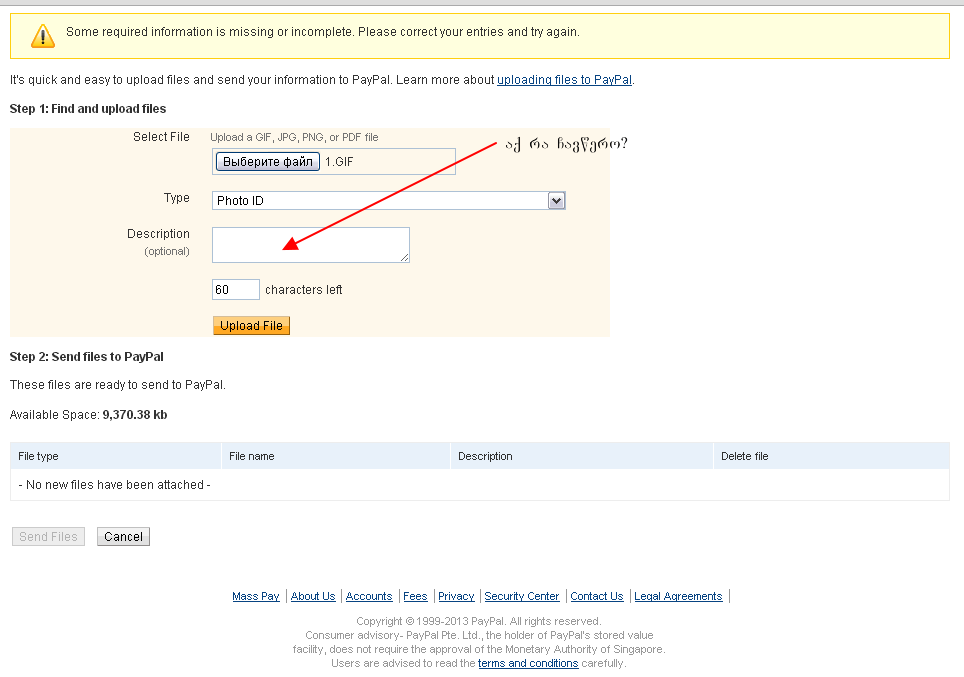Click the 'Step 2: Send files to PayPal' heading
This screenshot has width=964, height=677.
click(x=87, y=357)
